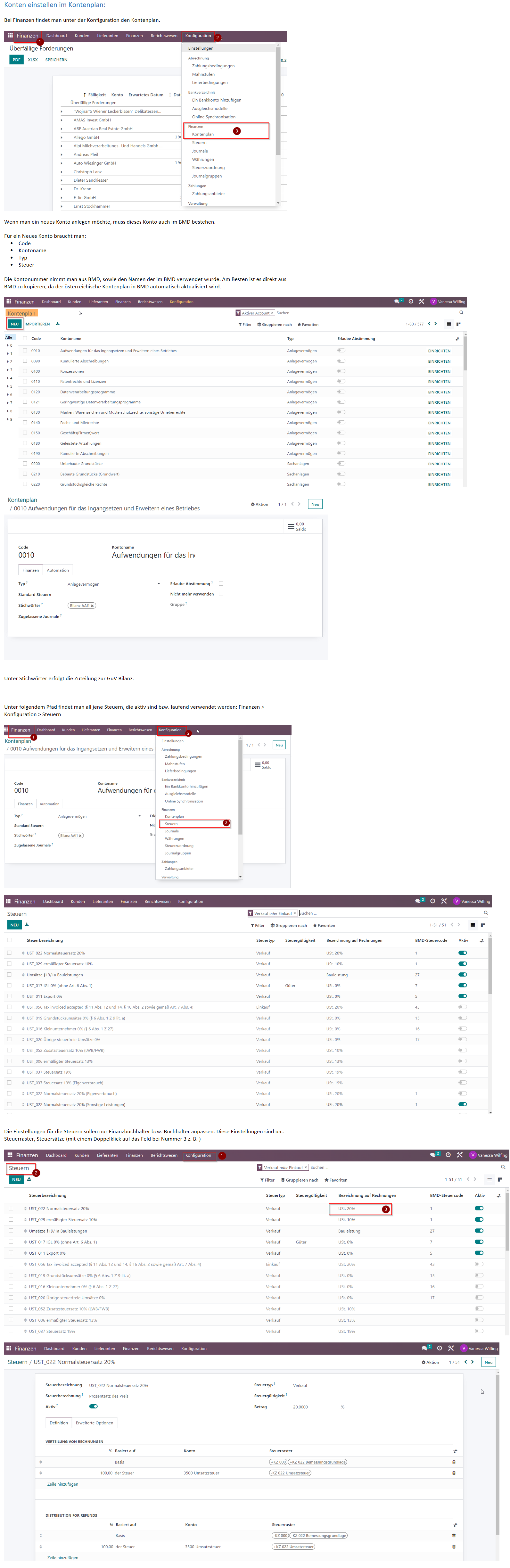Click the NEU button in Kontenplan

pyautogui.click(x=15, y=324)
